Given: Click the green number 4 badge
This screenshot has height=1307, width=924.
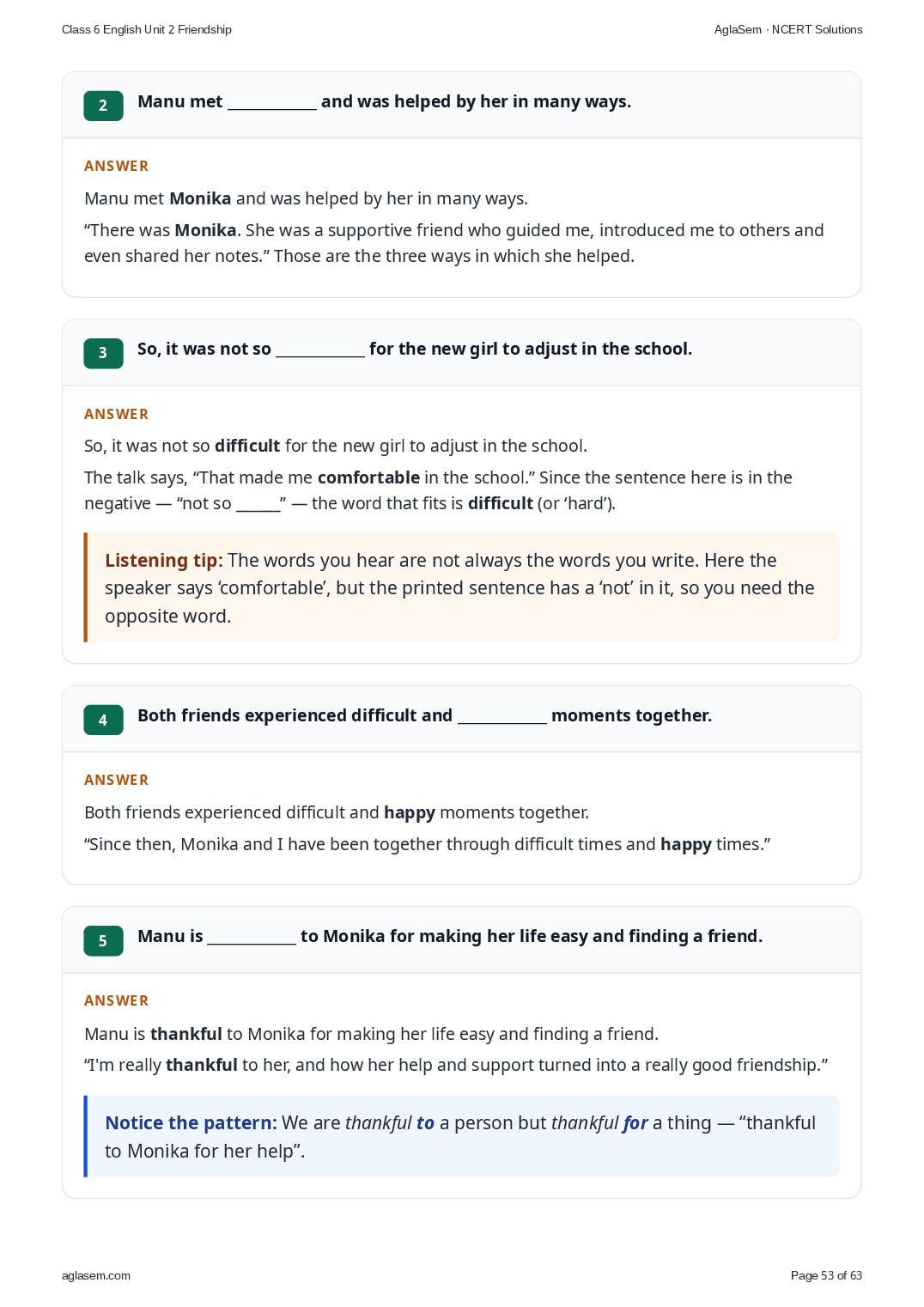Looking at the screenshot, I should [103, 720].
